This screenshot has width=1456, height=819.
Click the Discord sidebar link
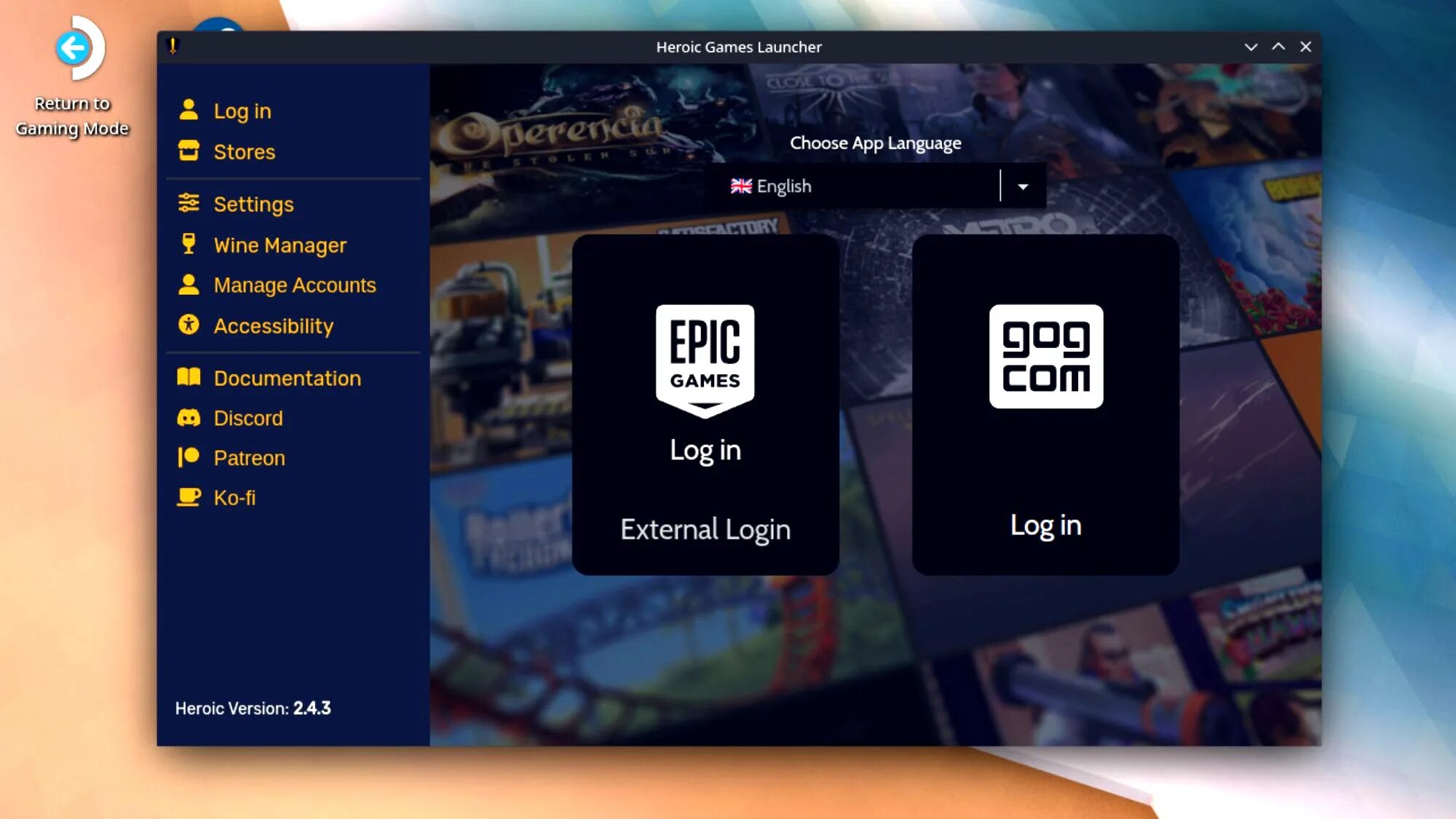click(x=247, y=418)
